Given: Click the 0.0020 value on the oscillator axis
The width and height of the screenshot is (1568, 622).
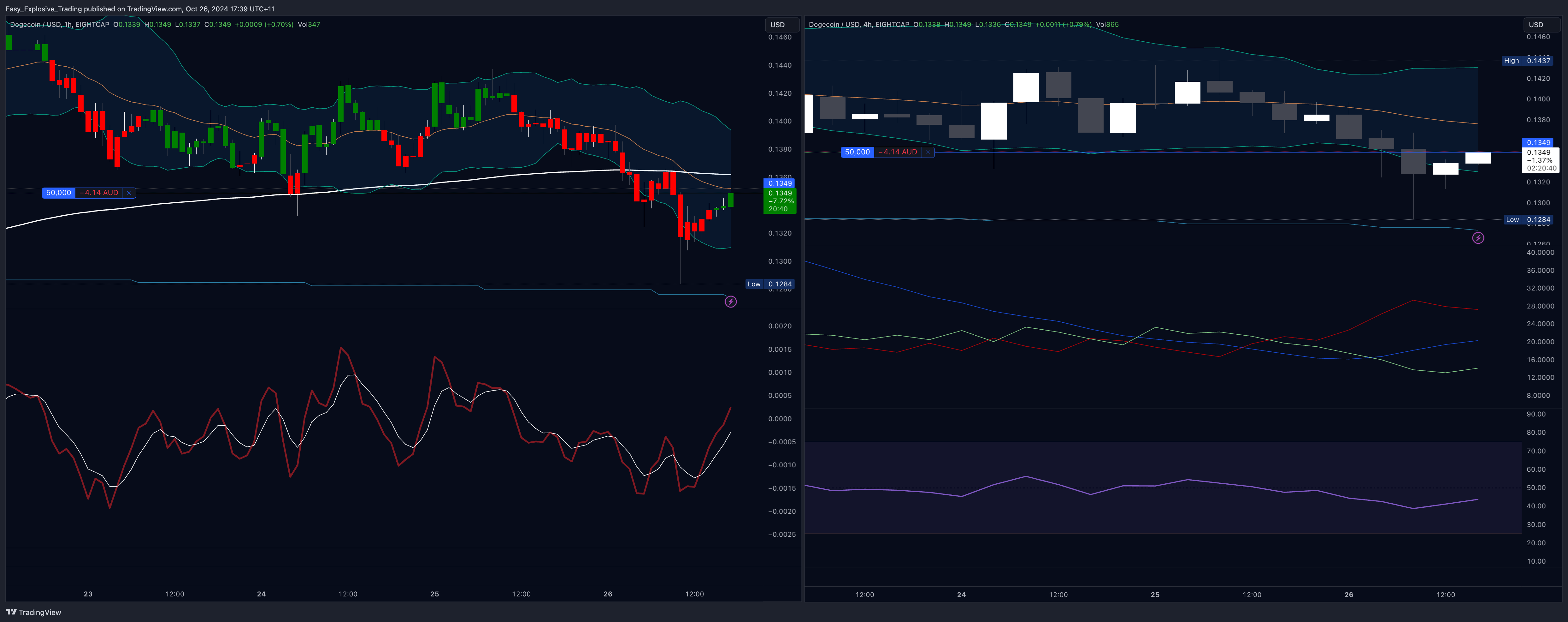Looking at the screenshot, I should coord(780,326).
